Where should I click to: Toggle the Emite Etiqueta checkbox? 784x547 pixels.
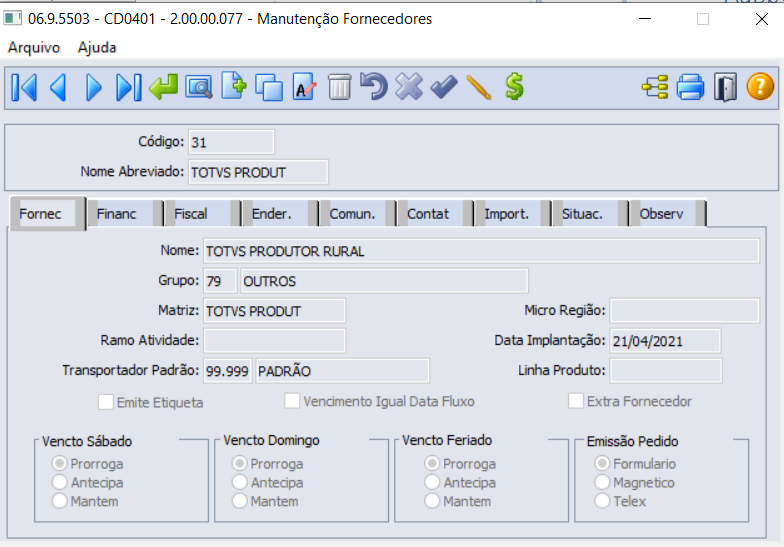(106, 402)
